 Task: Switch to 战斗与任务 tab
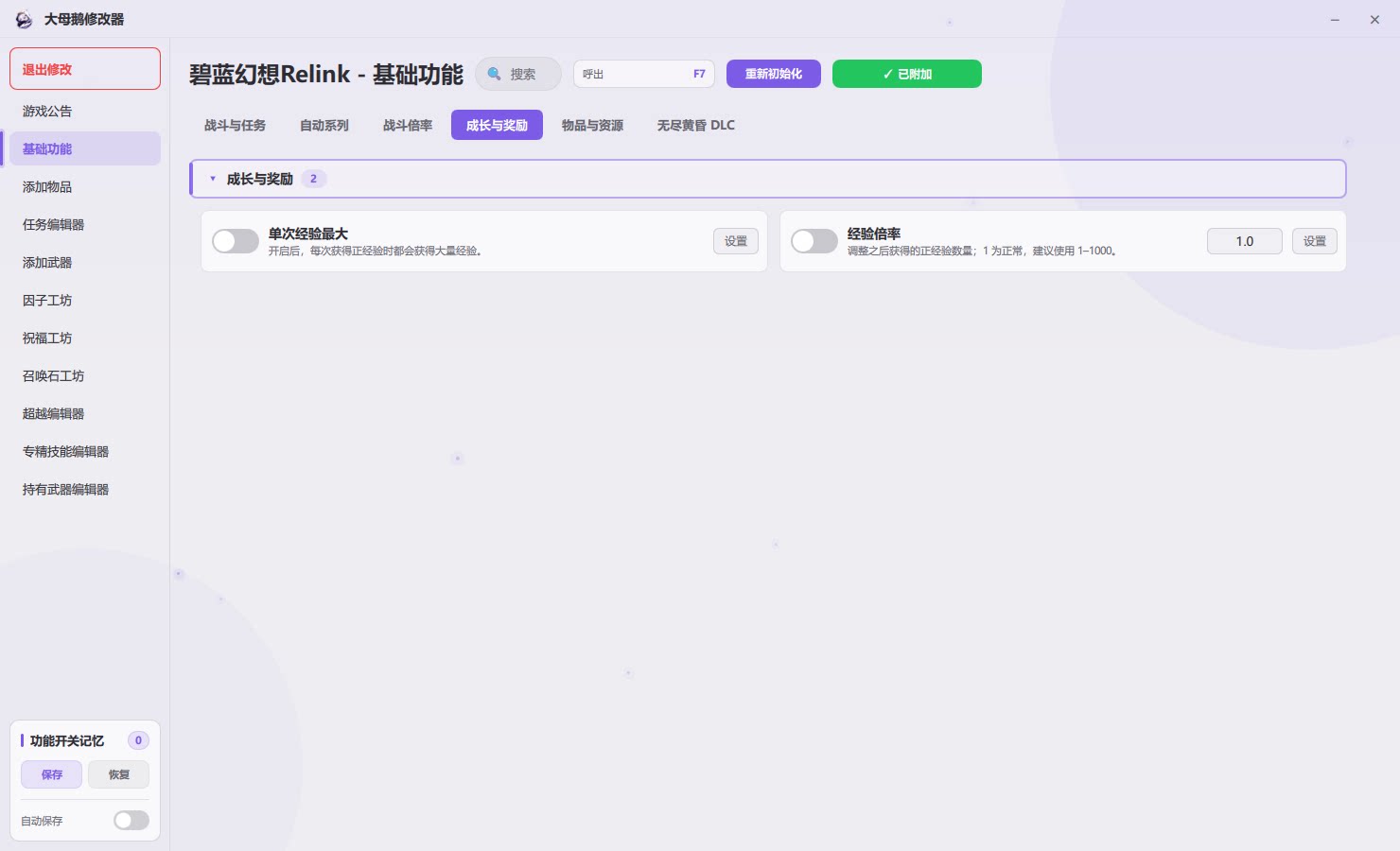pyautogui.click(x=235, y=125)
